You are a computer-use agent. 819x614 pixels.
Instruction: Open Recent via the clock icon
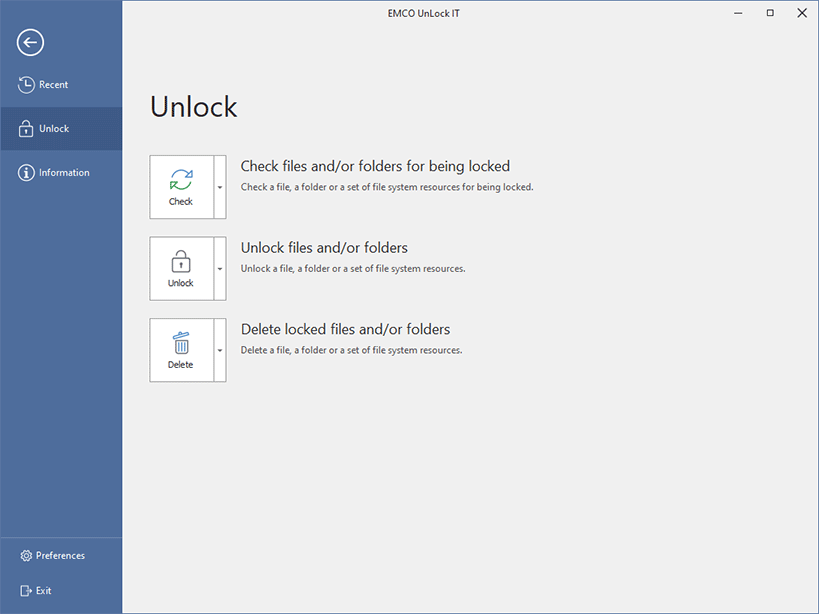27,85
